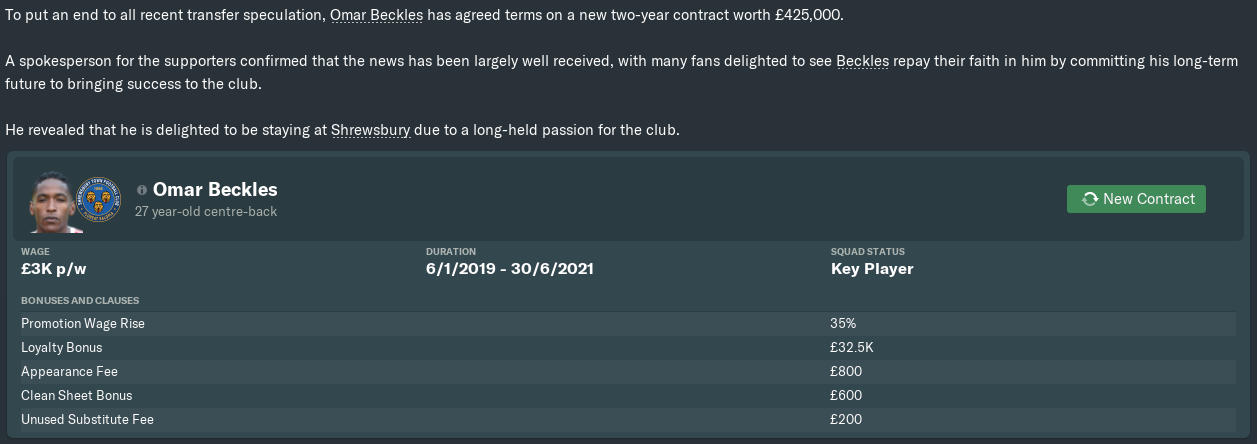Viewport: 1257px width, 444px height.
Task: Open the underlined Shrewsbury club link
Action: 370,131
